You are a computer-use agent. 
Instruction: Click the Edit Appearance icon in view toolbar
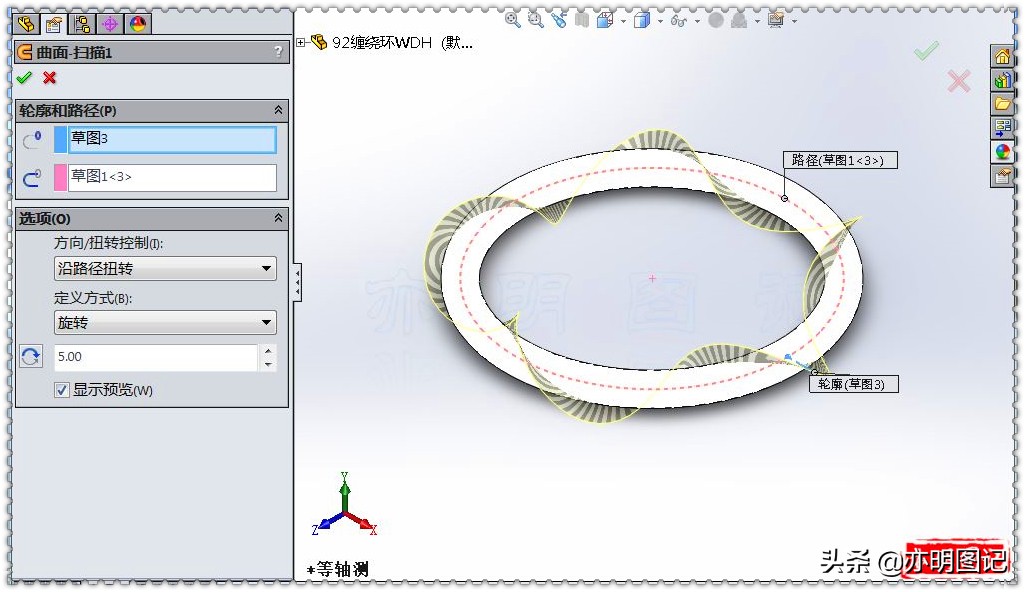(x=716, y=19)
